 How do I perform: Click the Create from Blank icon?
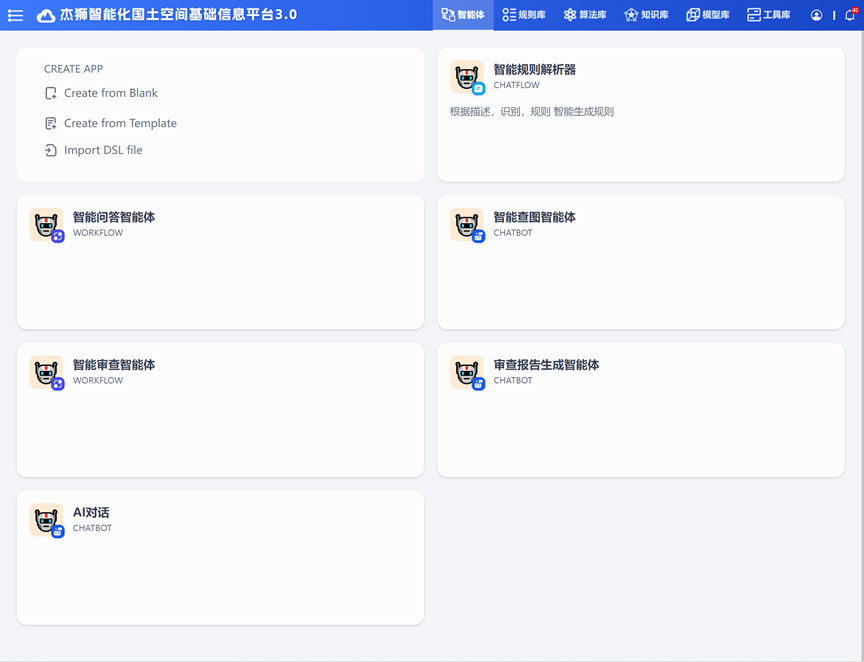coord(51,93)
